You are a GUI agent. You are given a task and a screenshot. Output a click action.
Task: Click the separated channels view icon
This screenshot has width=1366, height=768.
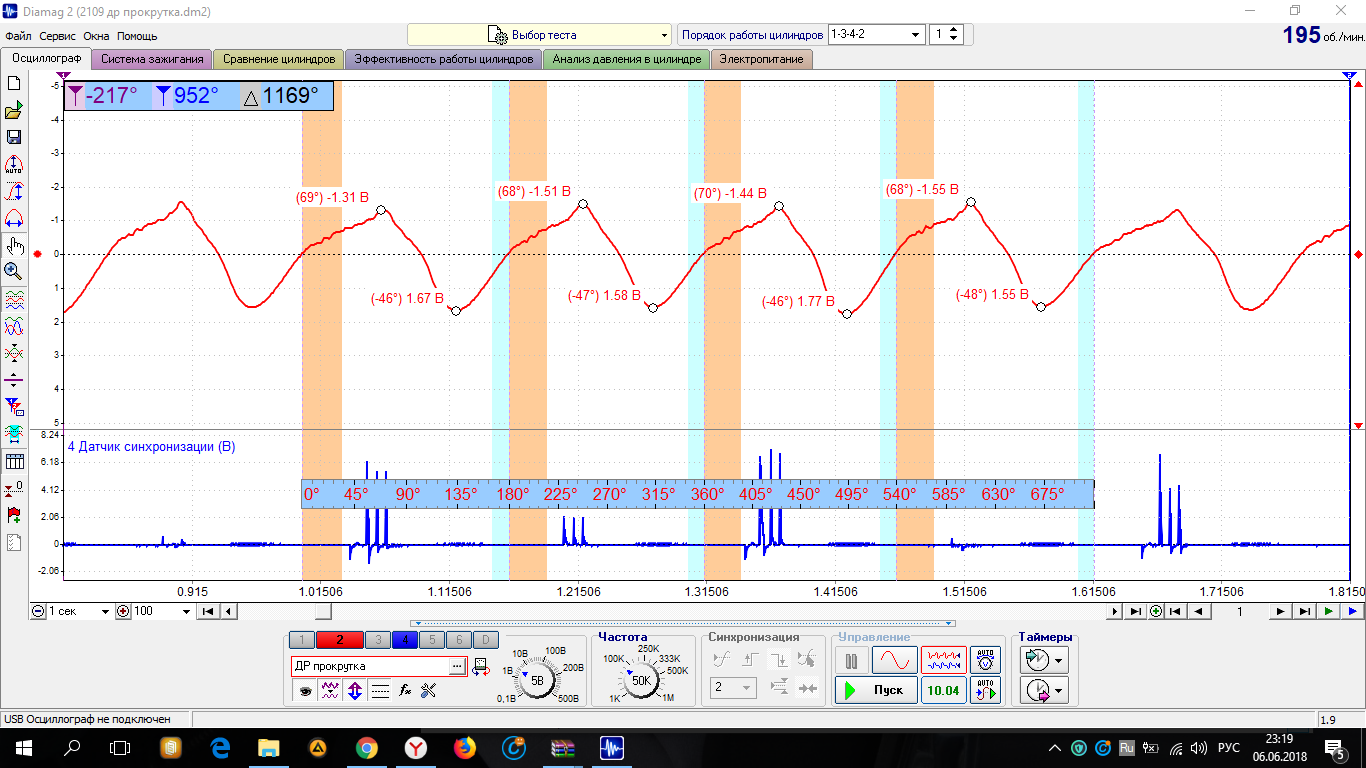click(x=14, y=300)
